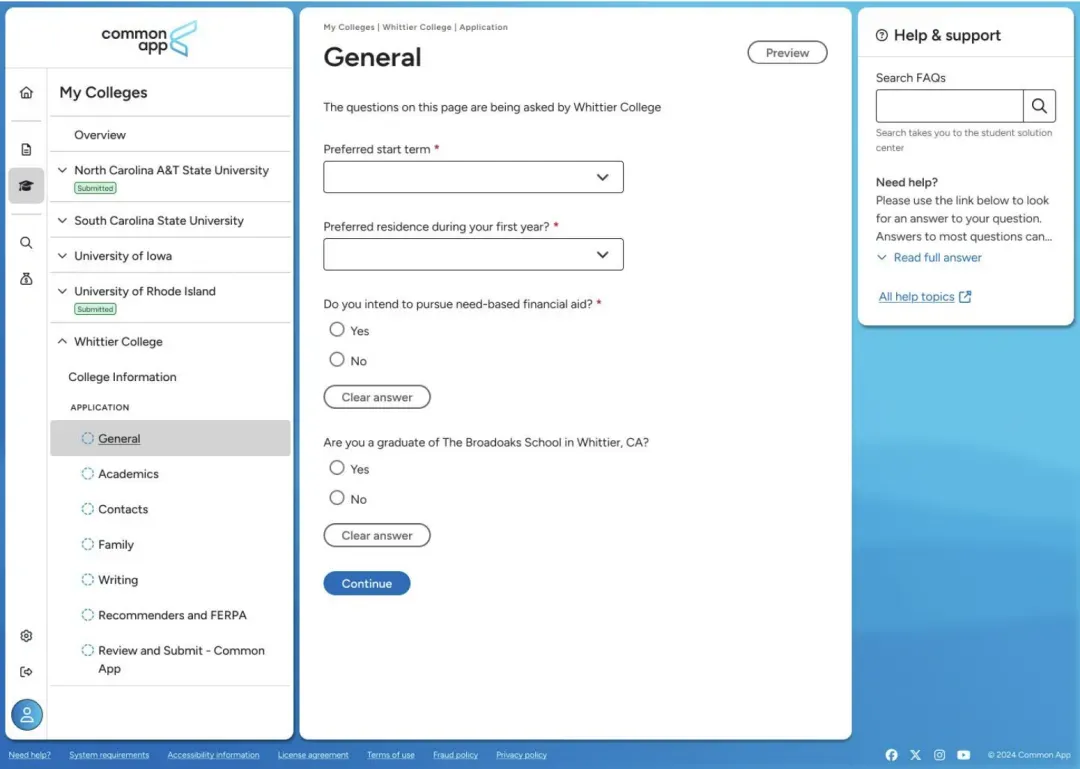Open the Terms of use footer link
This screenshot has width=1080, height=769.
click(391, 755)
